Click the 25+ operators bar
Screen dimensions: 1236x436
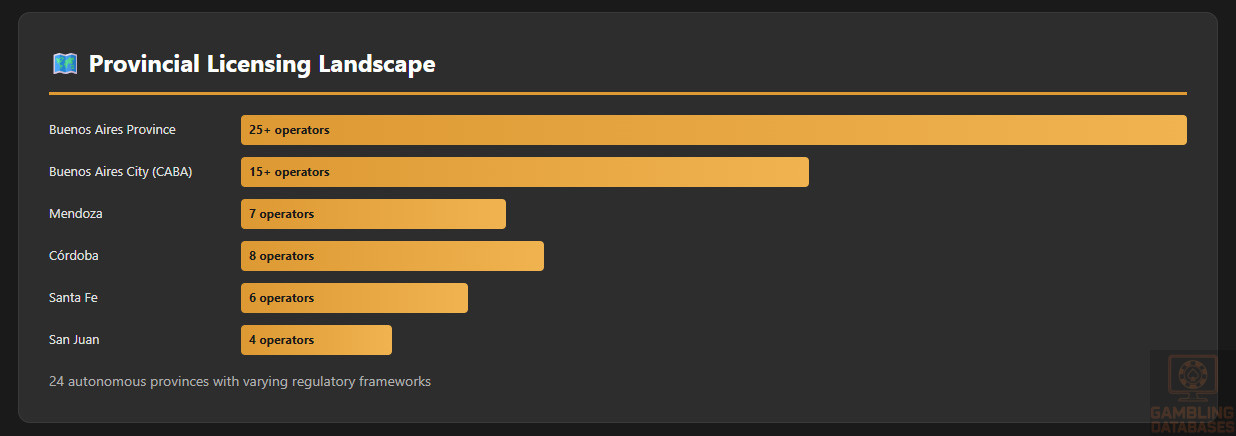click(713, 130)
